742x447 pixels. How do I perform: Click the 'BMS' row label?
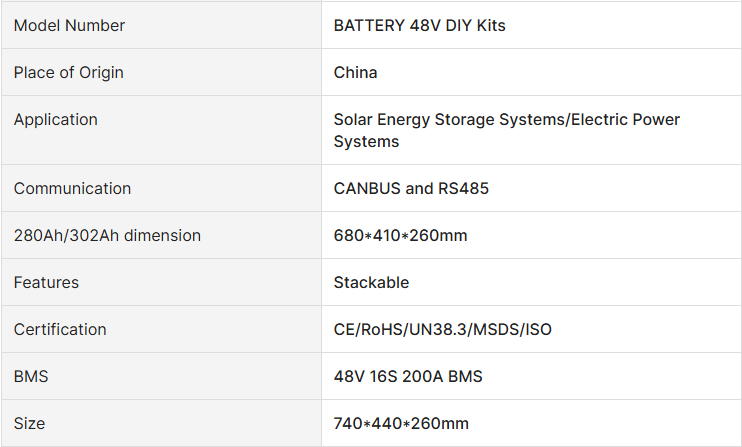point(31,377)
